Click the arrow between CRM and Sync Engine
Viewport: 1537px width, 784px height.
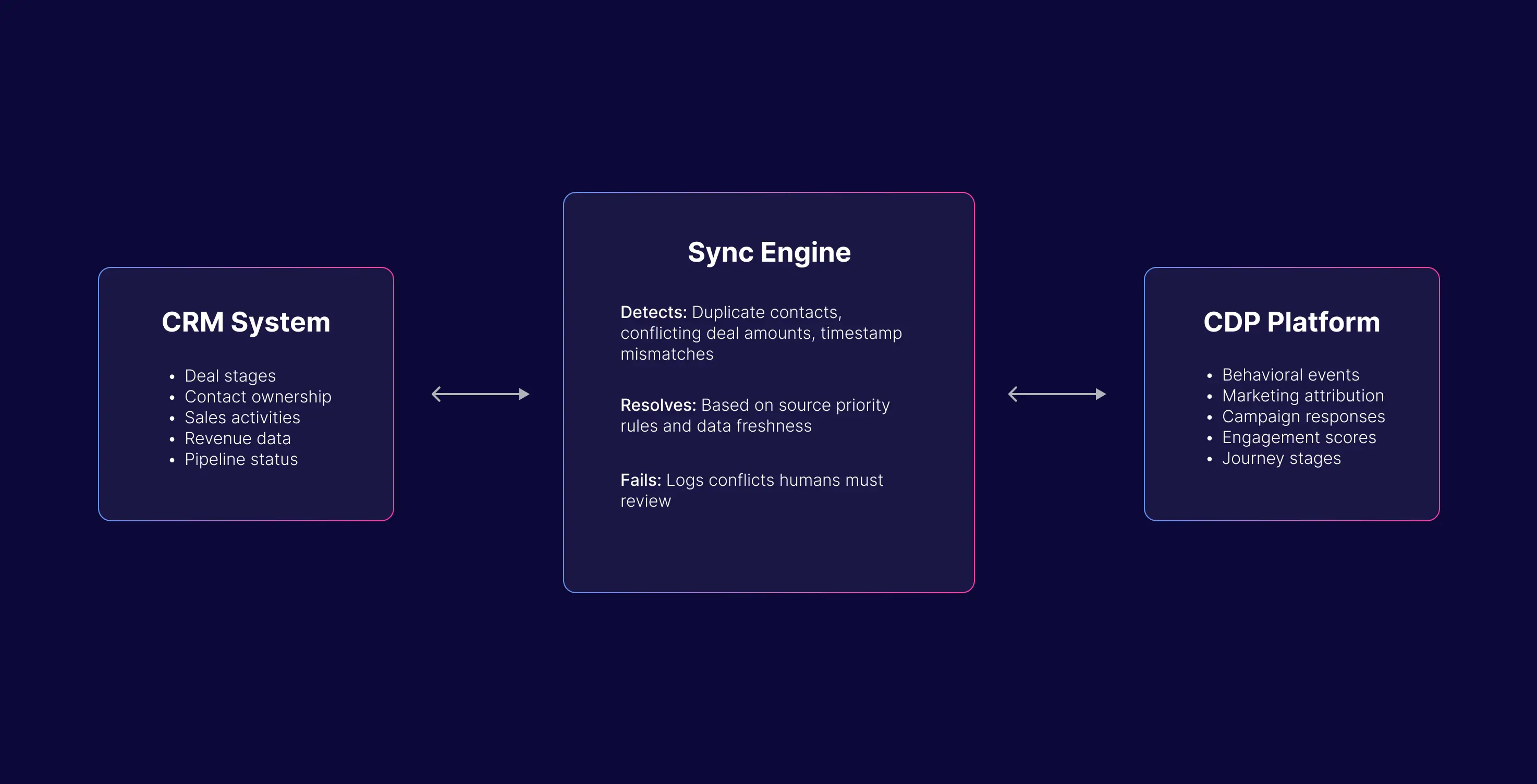480,394
